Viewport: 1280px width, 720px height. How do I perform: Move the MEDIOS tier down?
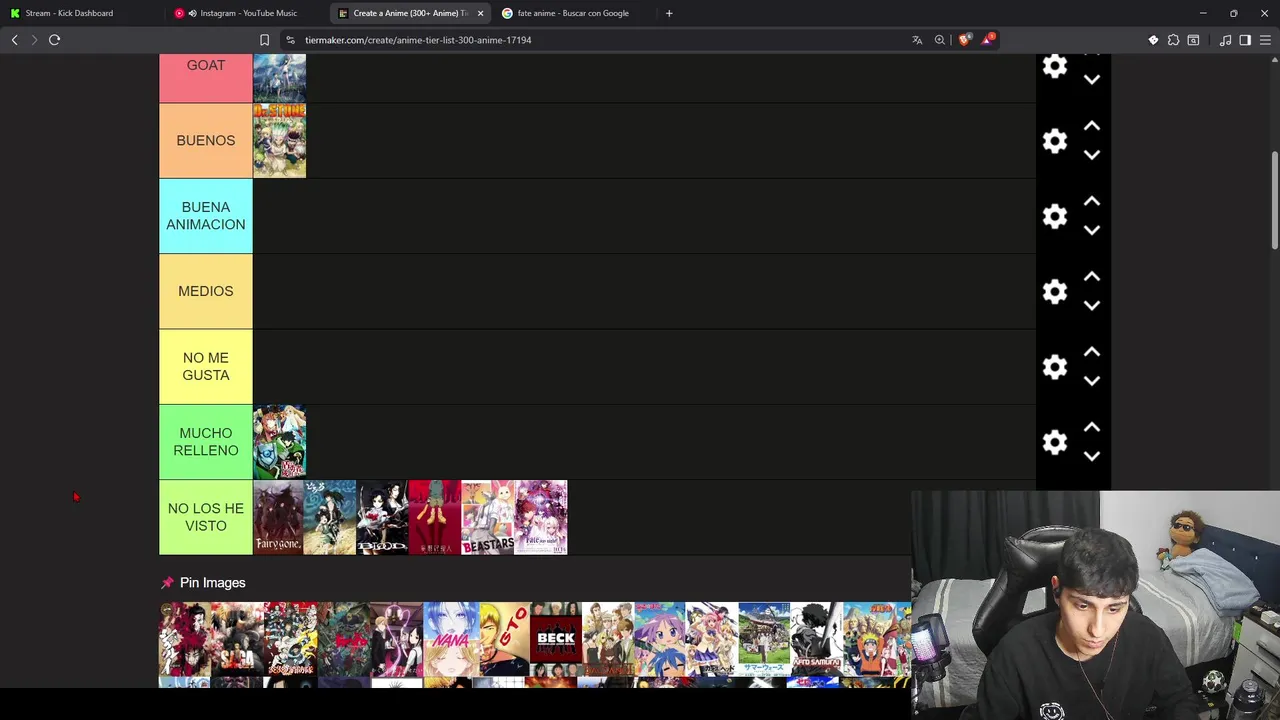(1092, 306)
